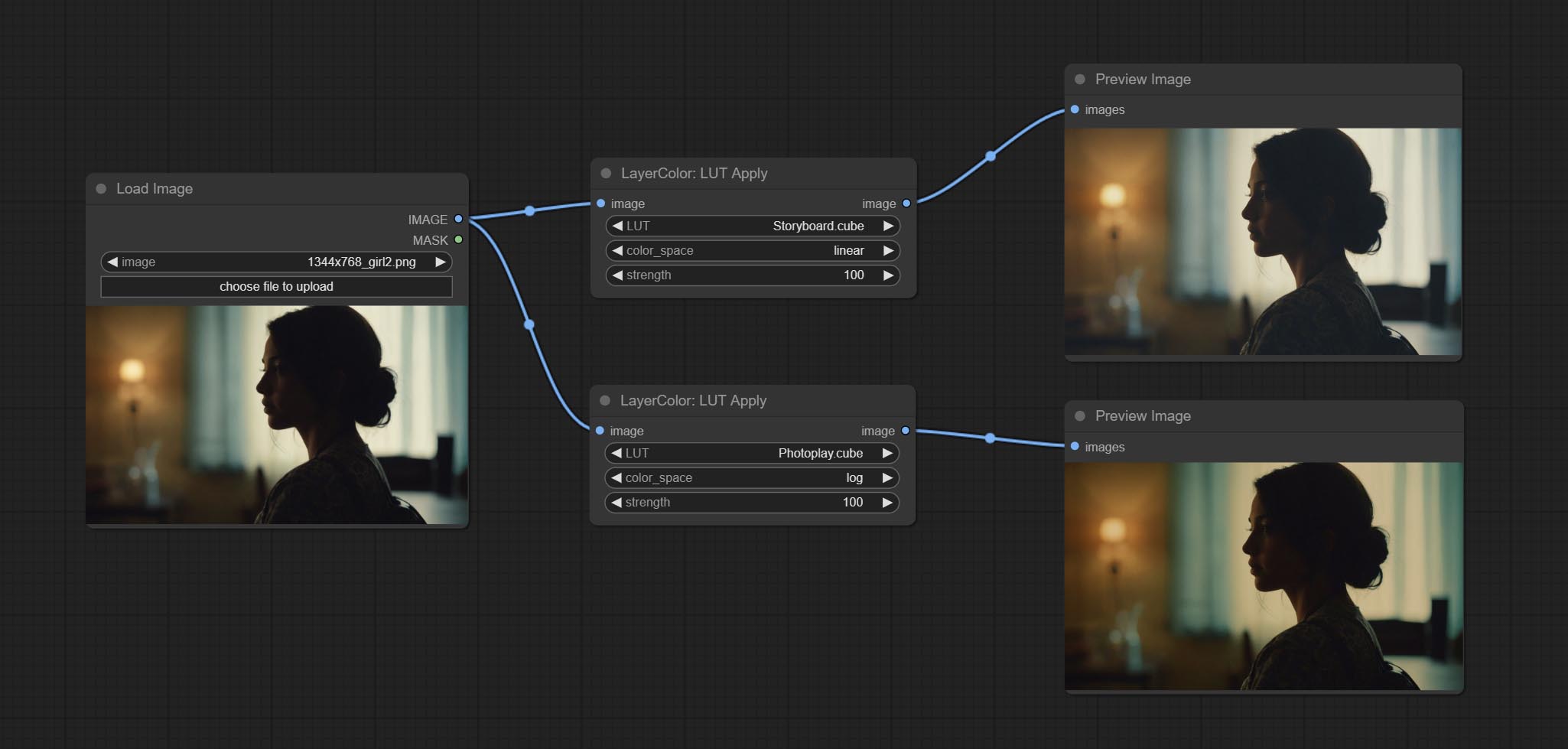Collapse the bottom Preview Image node dot
Image resolution: width=1568 pixels, height=749 pixels.
1080,416
